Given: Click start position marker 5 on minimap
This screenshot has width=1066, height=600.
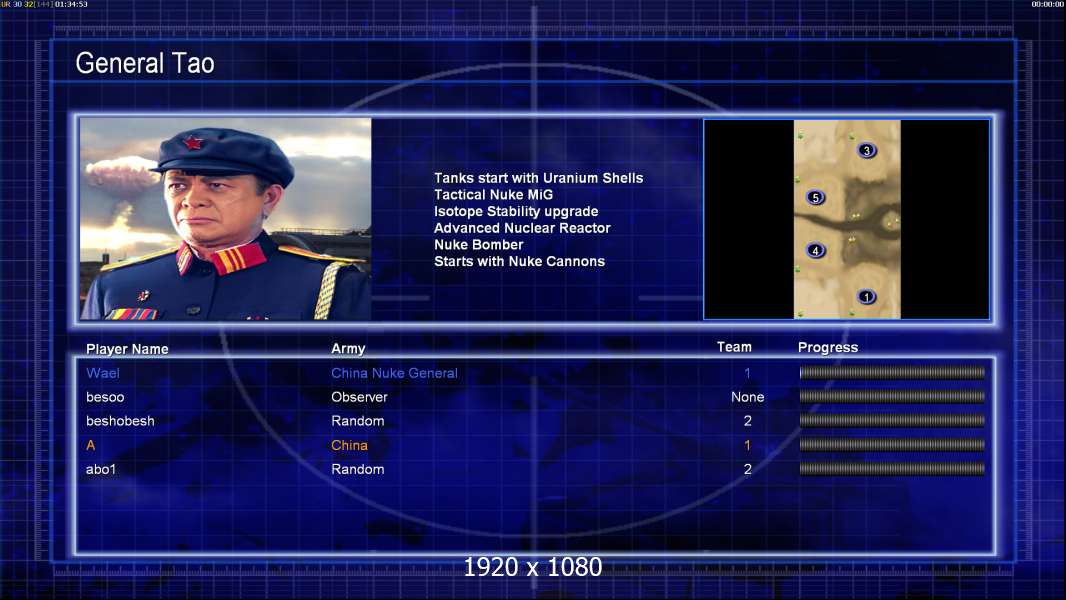Looking at the screenshot, I should pos(815,198).
